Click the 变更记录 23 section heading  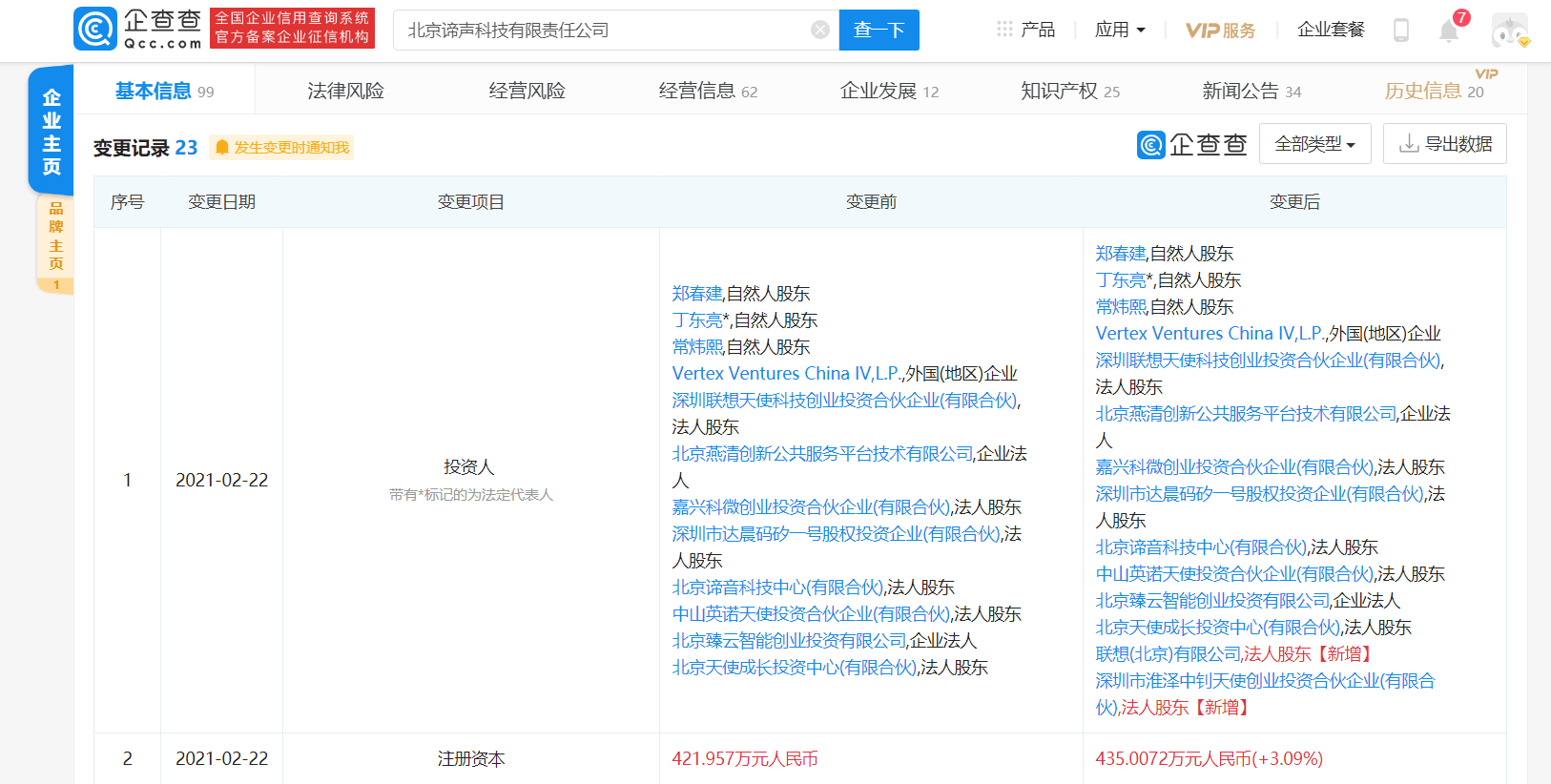point(145,148)
